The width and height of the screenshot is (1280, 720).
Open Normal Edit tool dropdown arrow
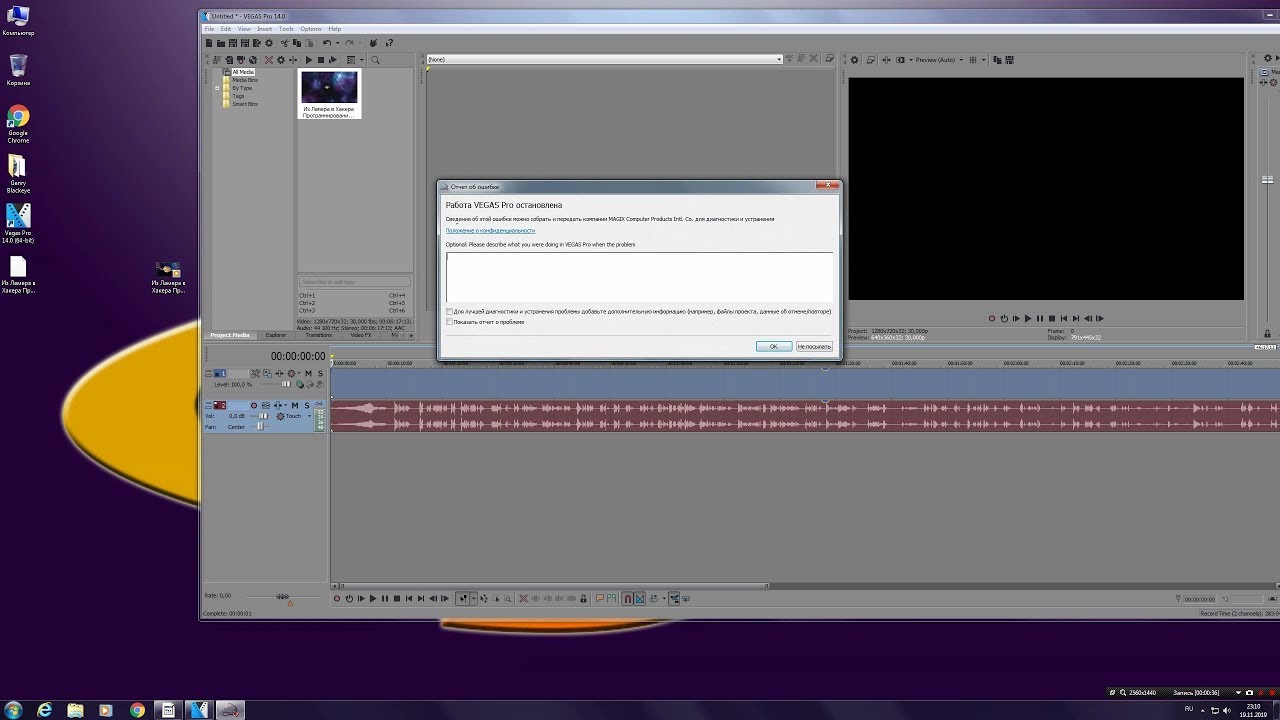(x=474, y=599)
